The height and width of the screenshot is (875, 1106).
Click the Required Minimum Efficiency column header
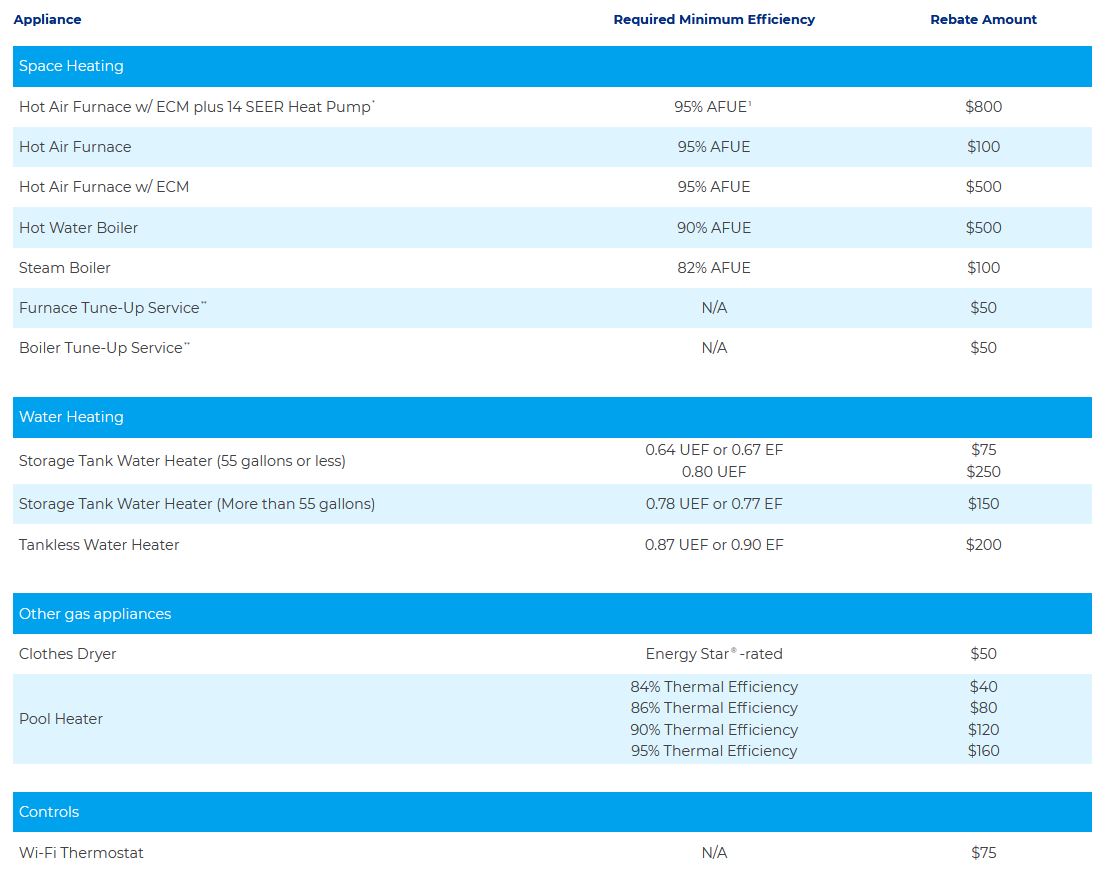click(x=713, y=19)
